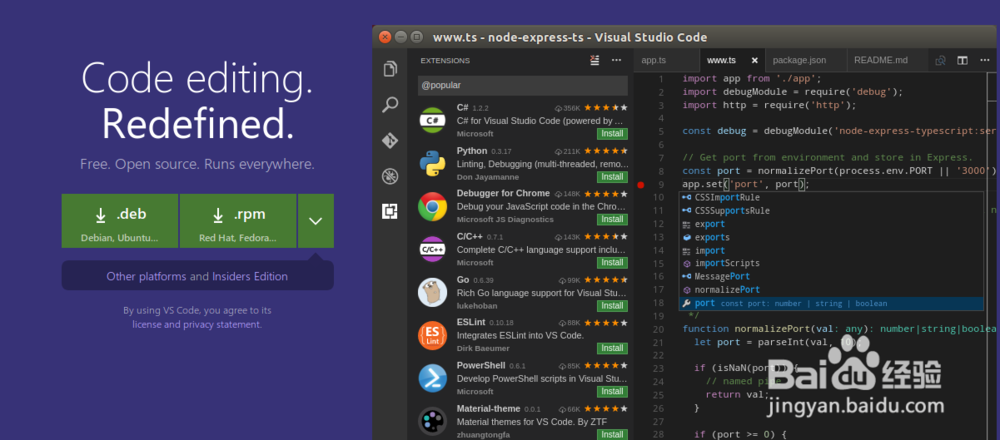Viewport: 1000px width, 440px height.
Task: Click the Debugger for Chrome logo
Action: point(432,206)
